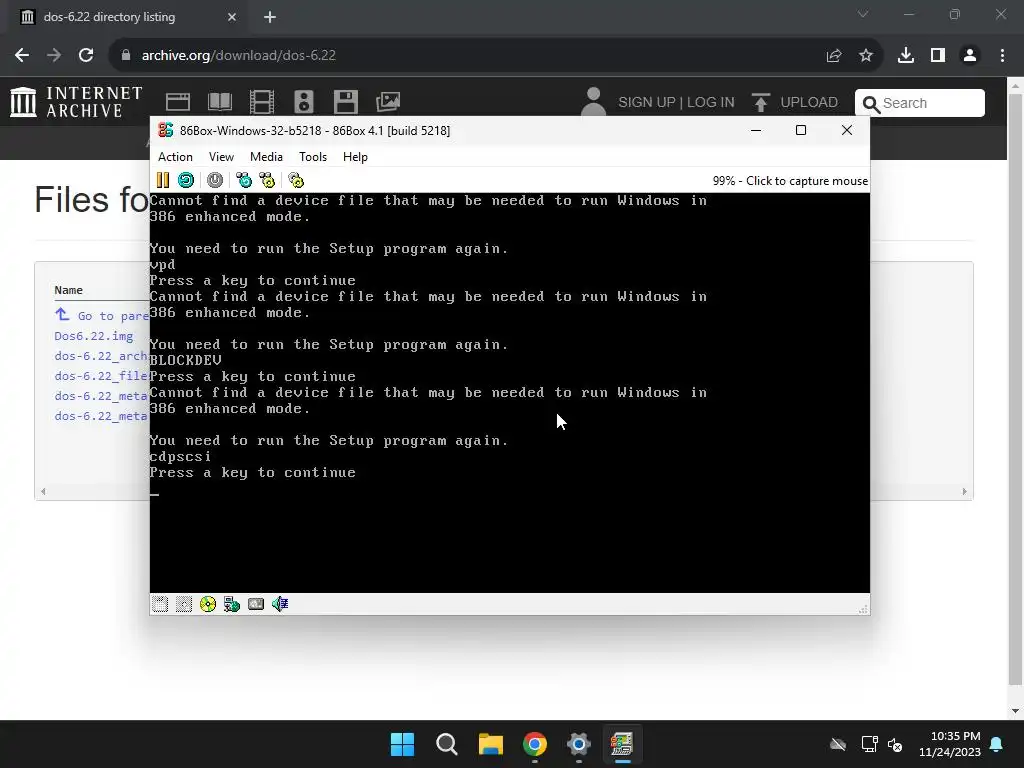This screenshot has width=1024, height=768.
Task: Go to Internet Archive home logo
Action: click(76, 102)
